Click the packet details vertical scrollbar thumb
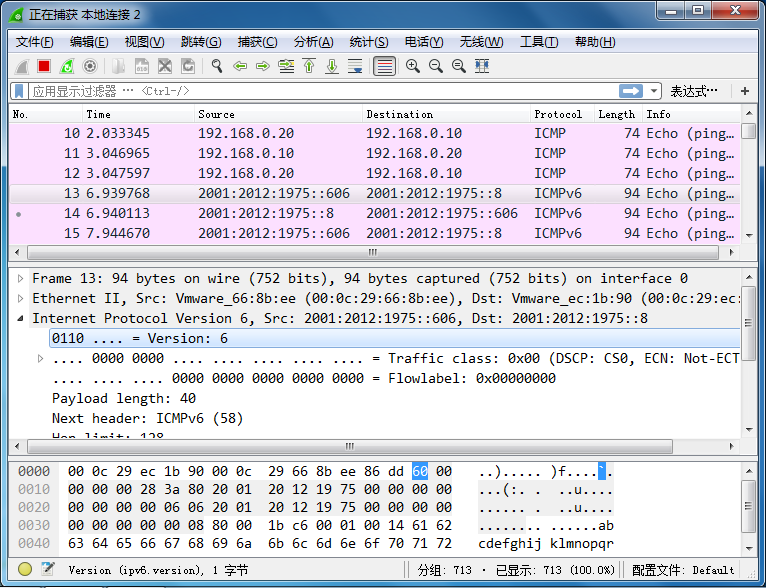The height and width of the screenshot is (588, 766). 748,323
